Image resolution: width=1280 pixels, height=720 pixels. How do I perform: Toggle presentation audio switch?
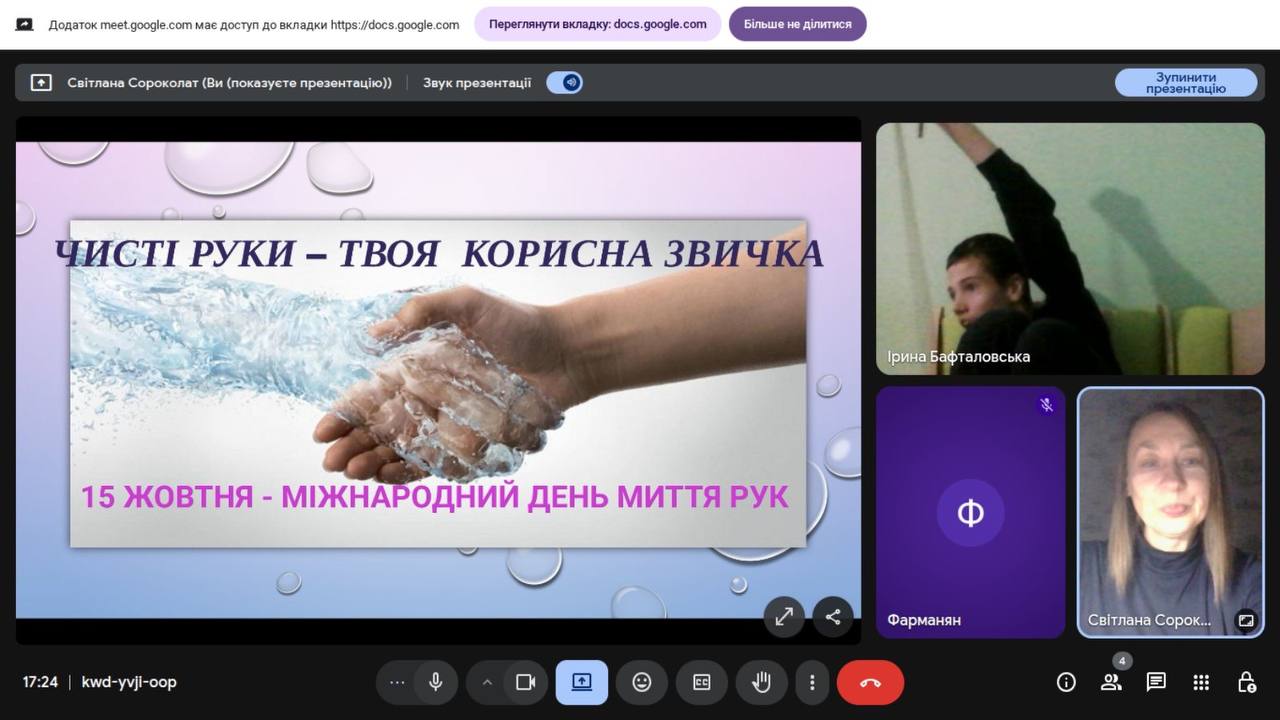click(x=565, y=83)
